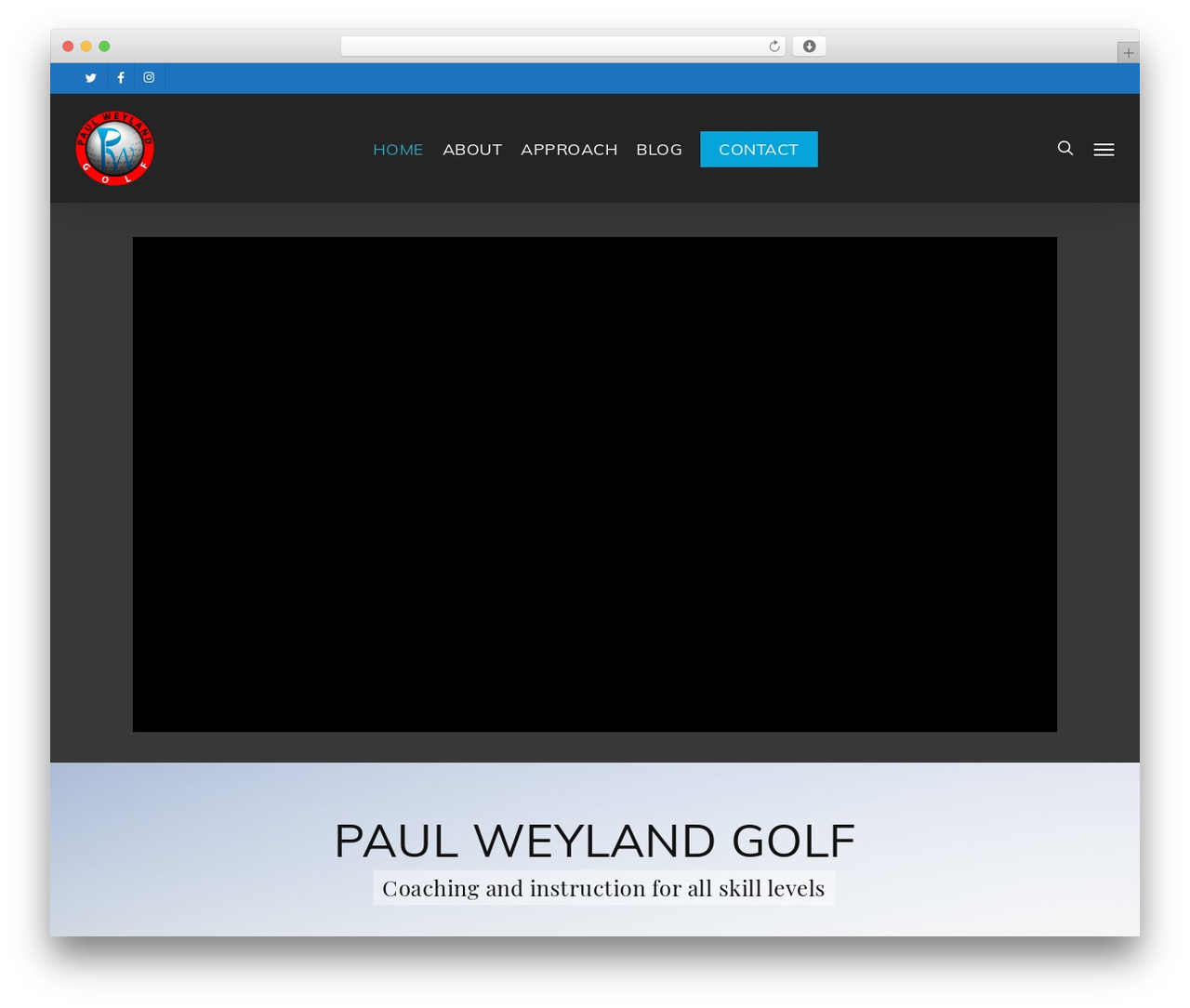
Task: Click the Contact button
Action: 759,150
